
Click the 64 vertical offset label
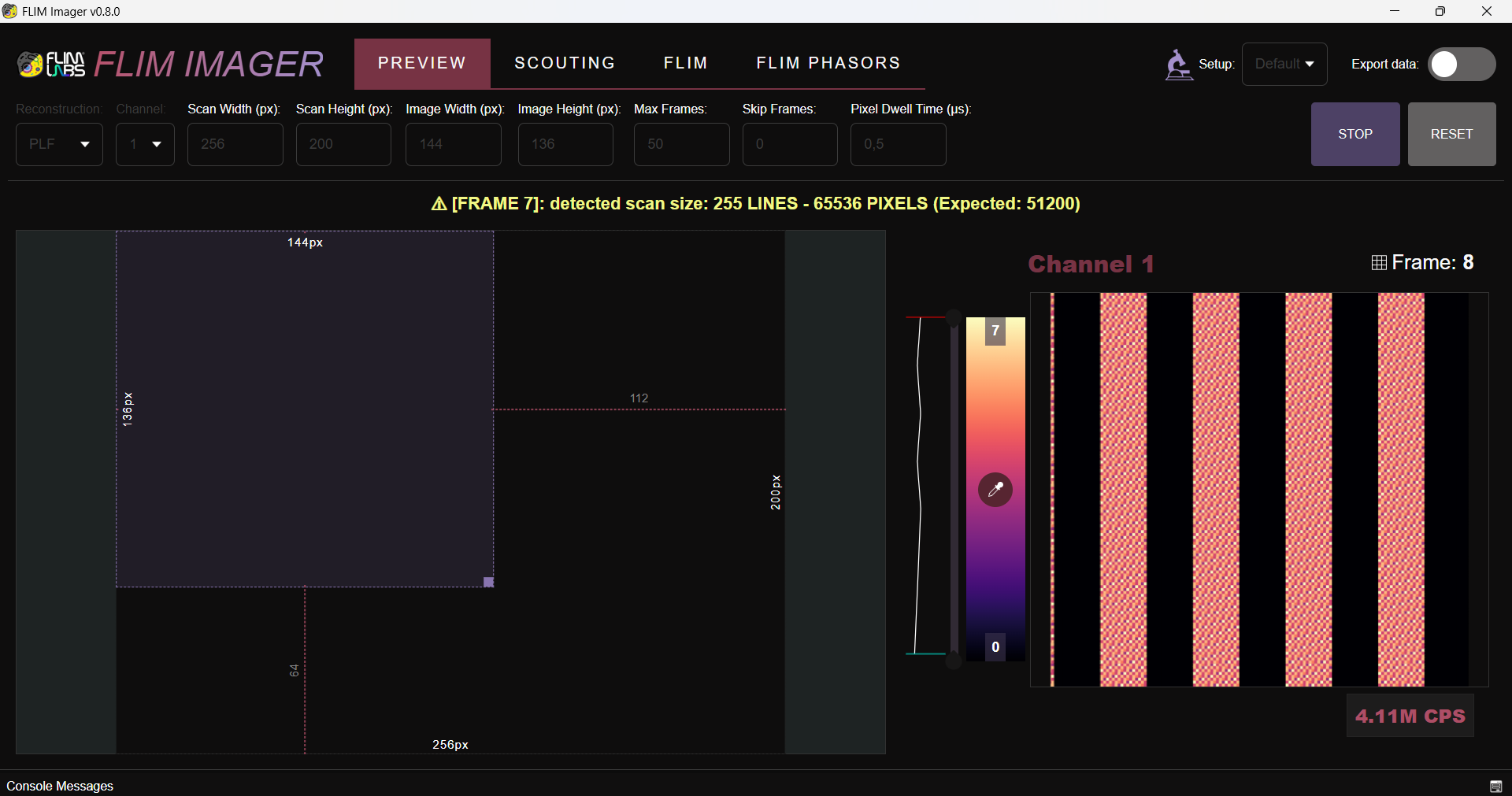coord(294,670)
